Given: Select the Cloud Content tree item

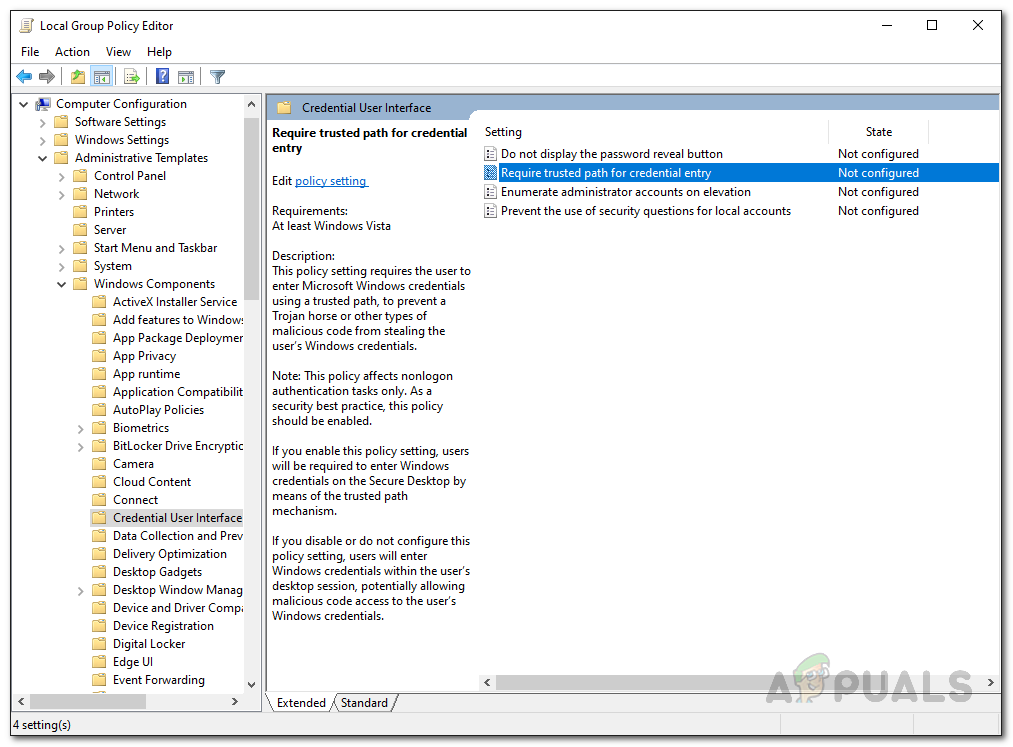Looking at the screenshot, I should pos(152,482).
